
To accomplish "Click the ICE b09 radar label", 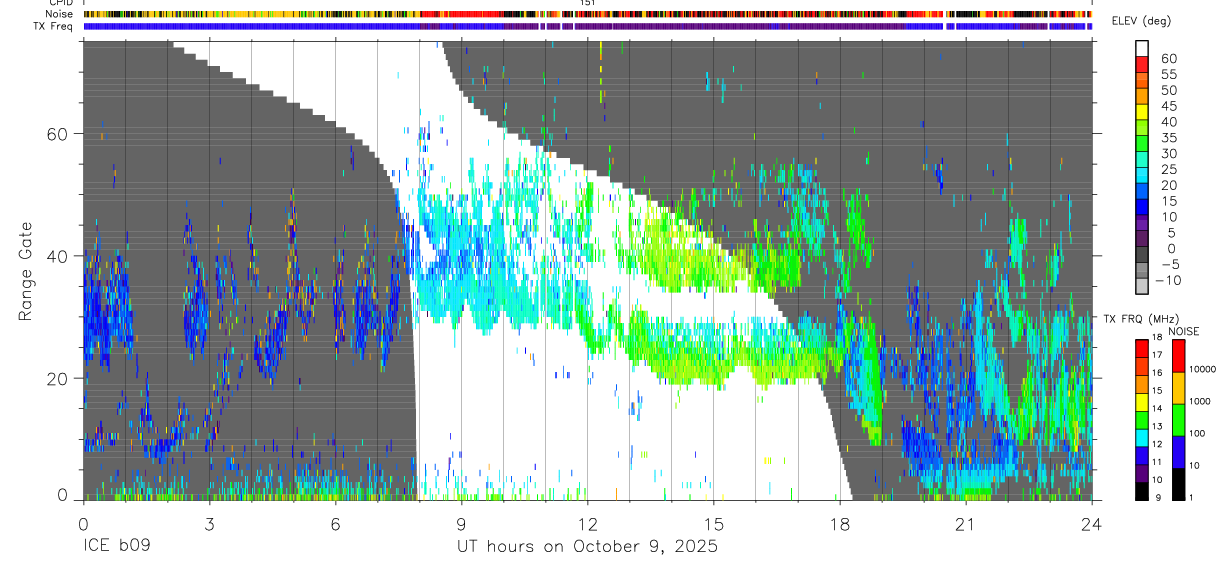I will coord(116,546).
